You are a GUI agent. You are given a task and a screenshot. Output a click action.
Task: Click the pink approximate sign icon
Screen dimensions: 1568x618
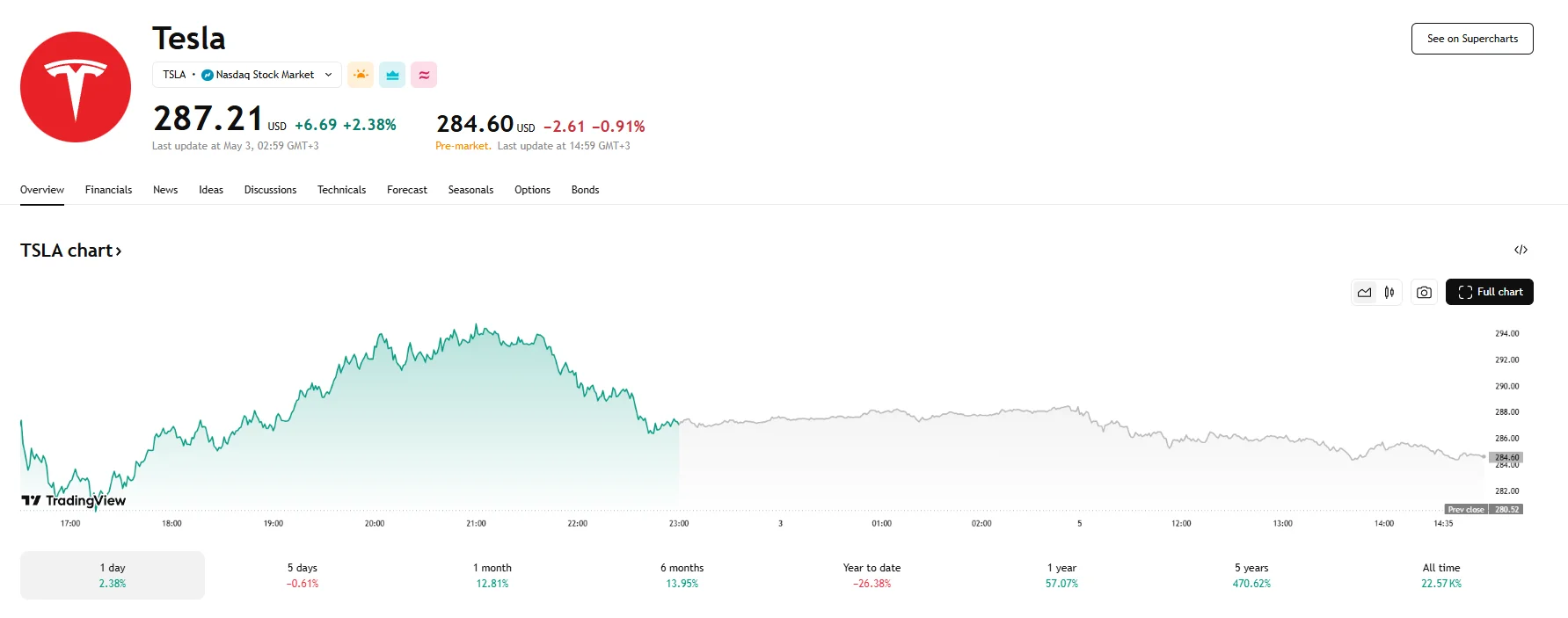[x=424, y=75]
